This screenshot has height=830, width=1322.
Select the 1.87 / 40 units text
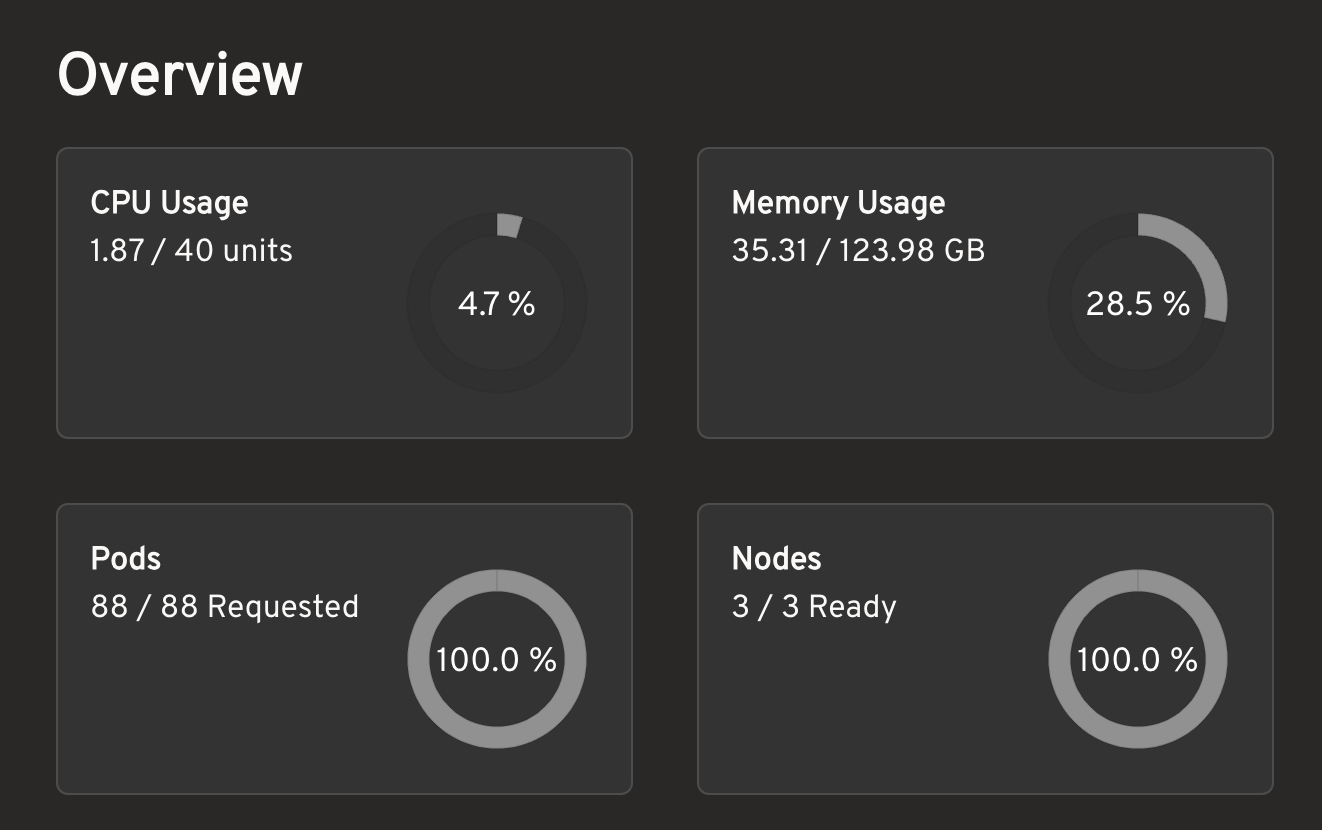(x=191, y=250)
